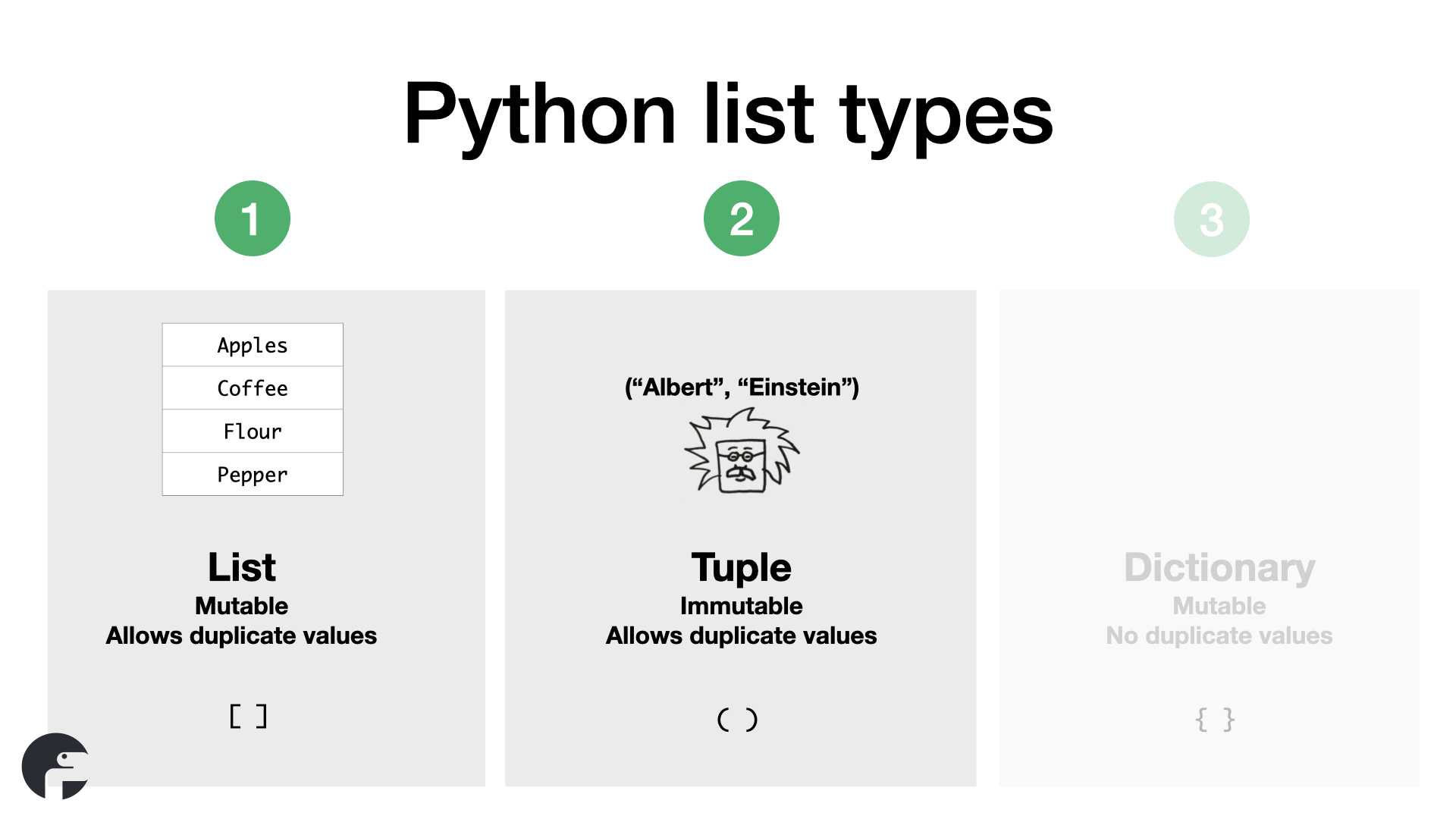Click the 'Python list types' title
This screenshot has width=1456, height=819.
(728, 114)
